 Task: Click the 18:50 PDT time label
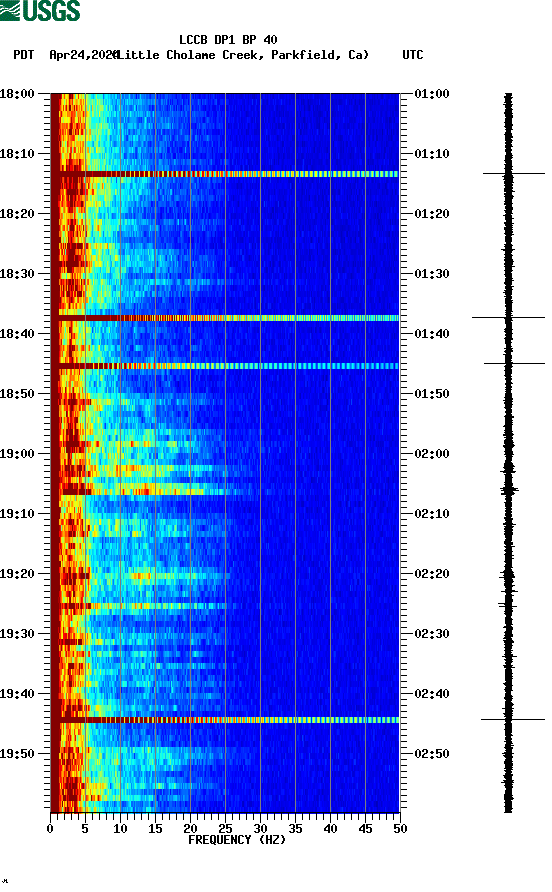click(18, 394)
